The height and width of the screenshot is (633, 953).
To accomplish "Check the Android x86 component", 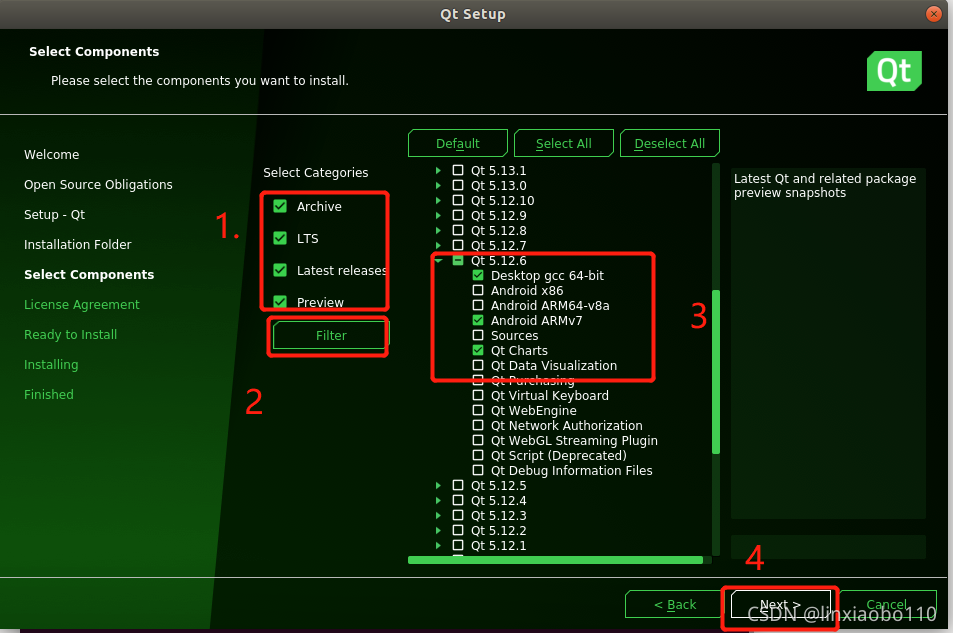I will 478,290.
